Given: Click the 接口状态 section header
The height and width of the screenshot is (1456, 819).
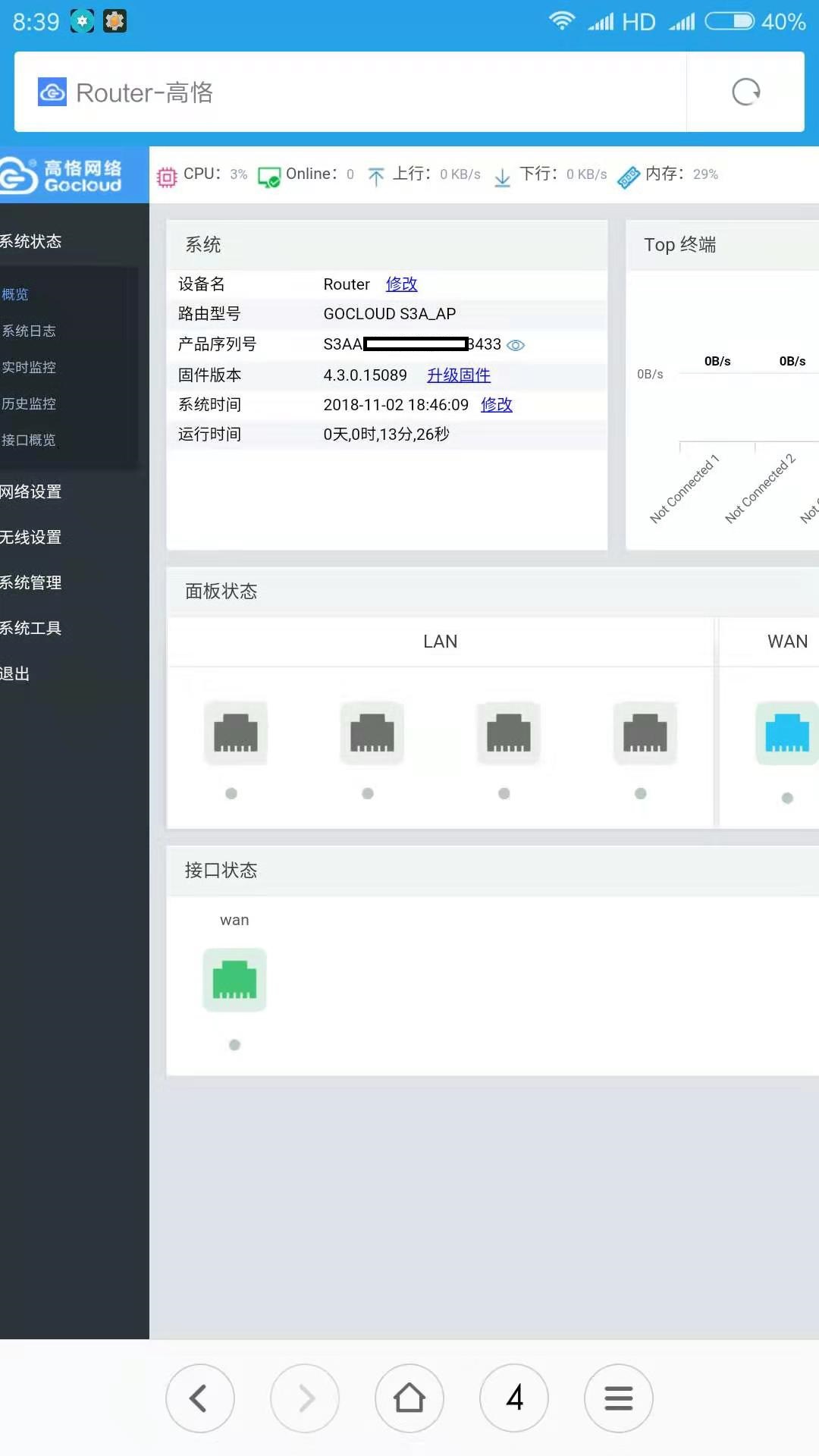Looking at the screenshot, I should tap(492, 871).
